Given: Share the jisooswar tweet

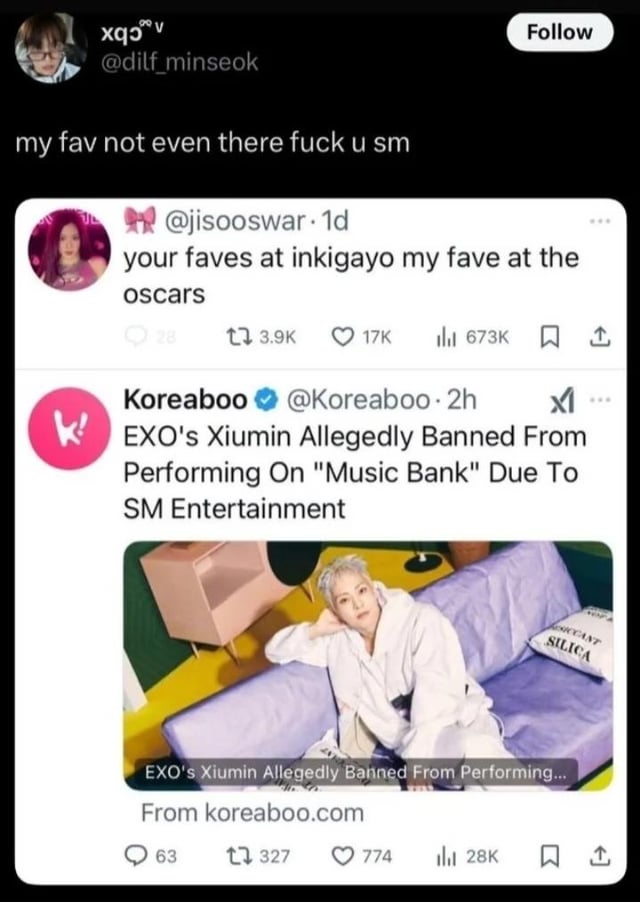Looking at the screenshot, I should pos(600,337).
